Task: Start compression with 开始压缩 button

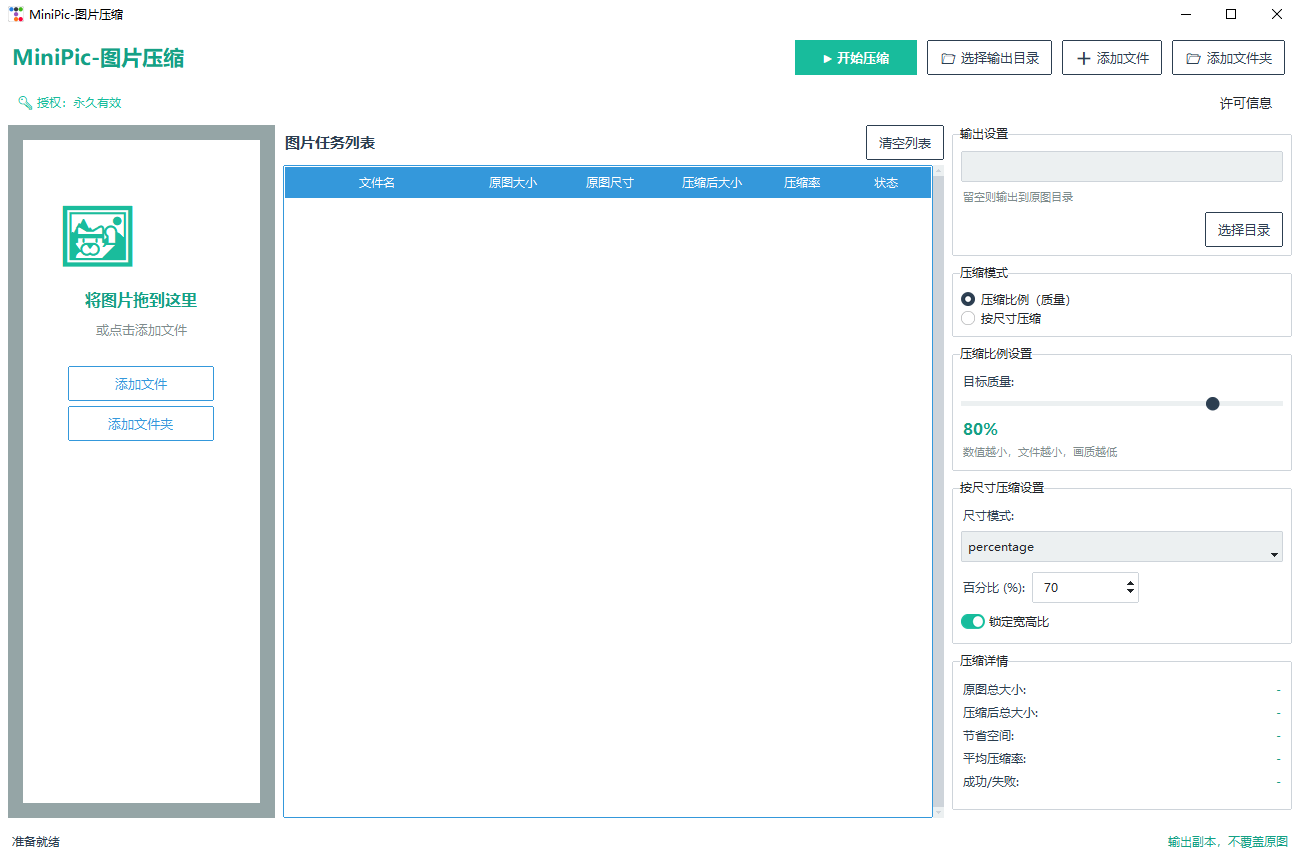Action: 856,58
